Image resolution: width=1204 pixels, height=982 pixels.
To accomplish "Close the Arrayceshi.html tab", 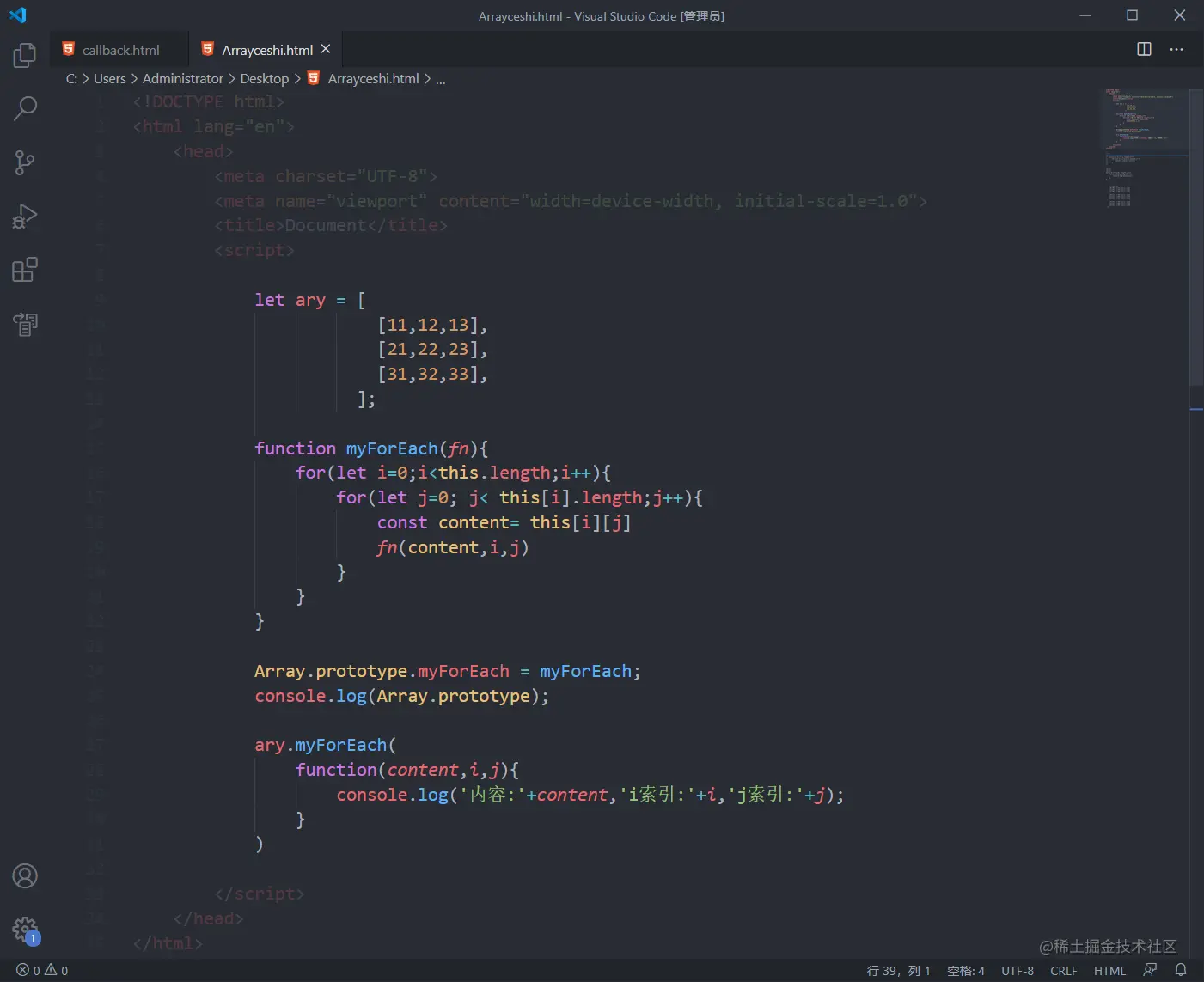I will pyautogui.click(x=326, y=49).
